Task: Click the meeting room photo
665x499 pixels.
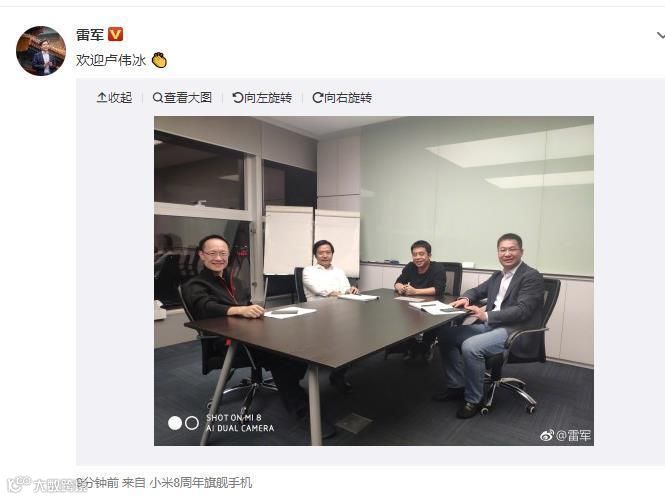Action: tap(374, 281)
